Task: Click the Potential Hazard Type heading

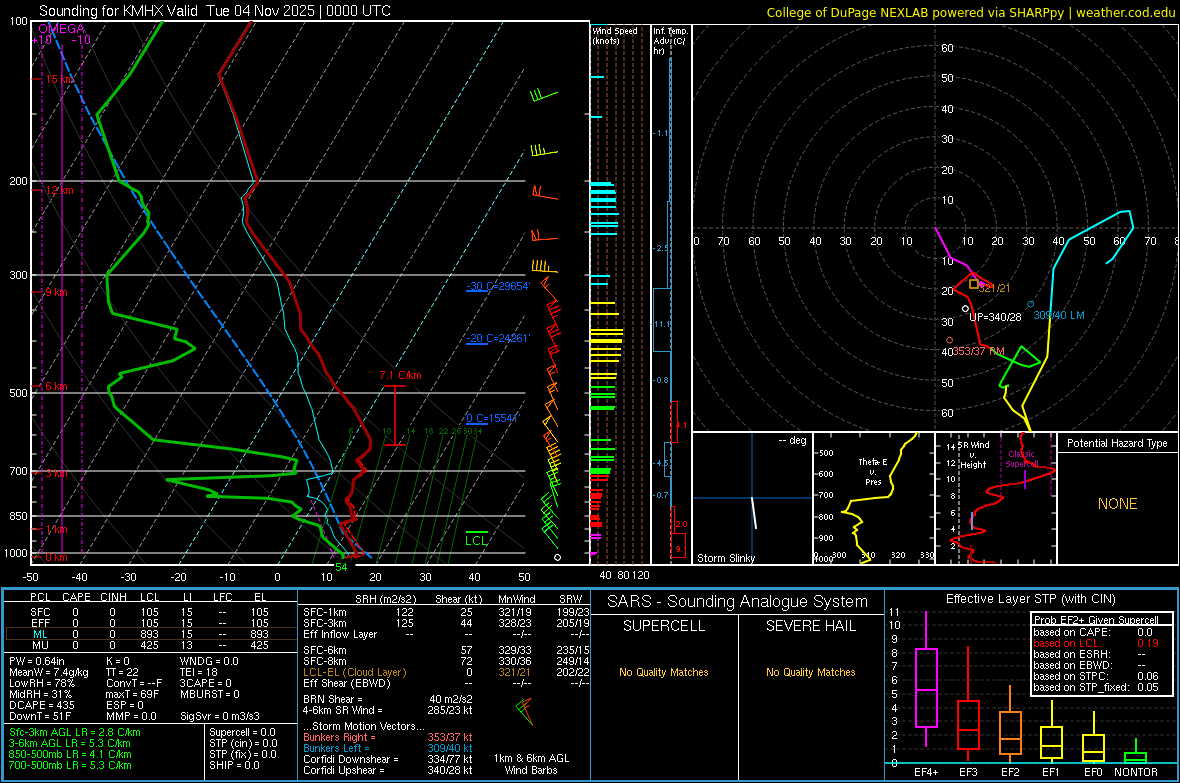Action: coord(1117,443)
